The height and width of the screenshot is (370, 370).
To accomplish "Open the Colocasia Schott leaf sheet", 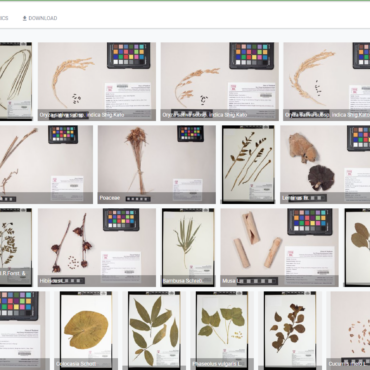I will click(86, 331).
